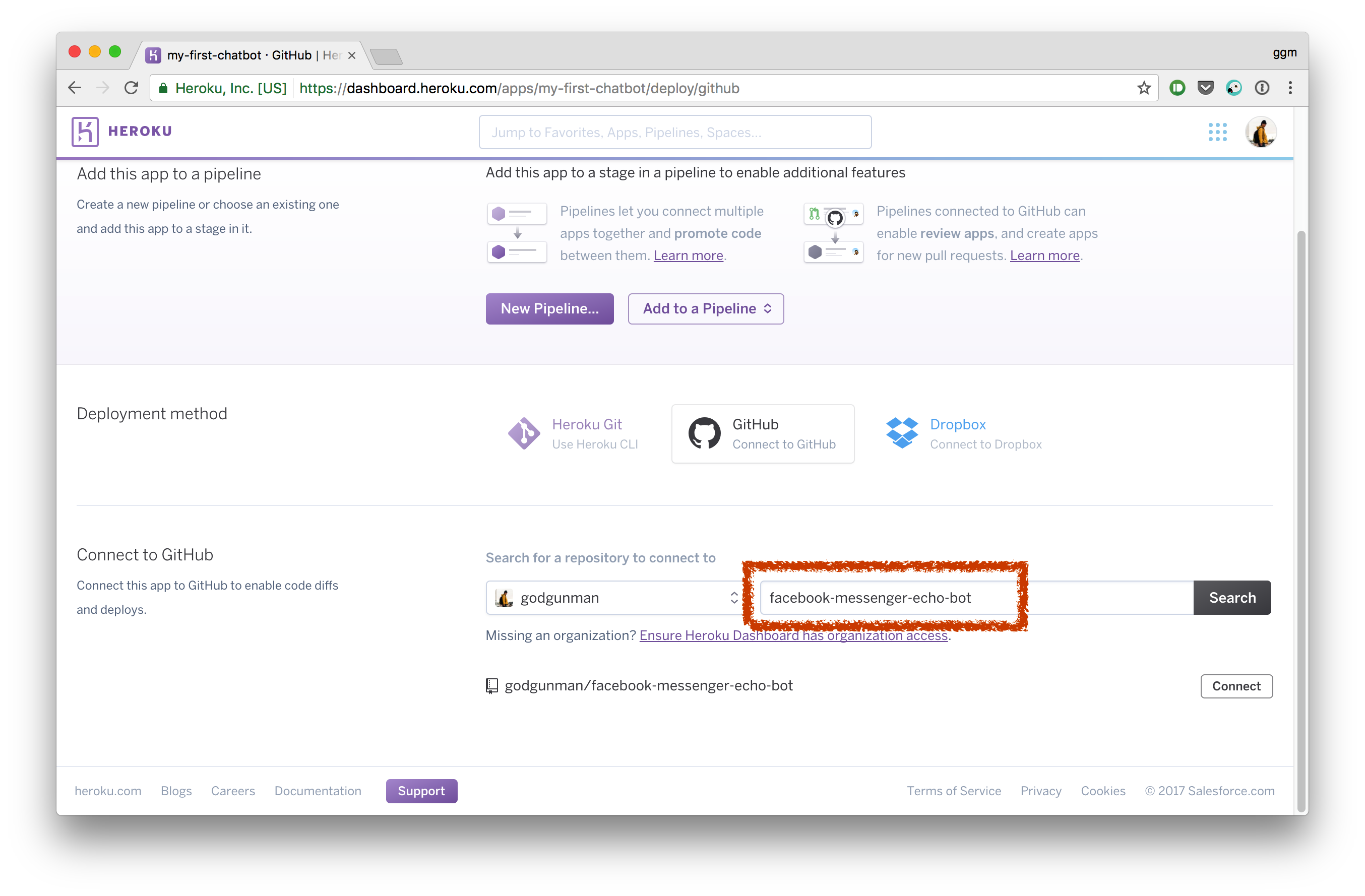The width and height of the screenshot is (1365, 896).
Task: Click the HEROKU wordmark text
Action: 140,132
